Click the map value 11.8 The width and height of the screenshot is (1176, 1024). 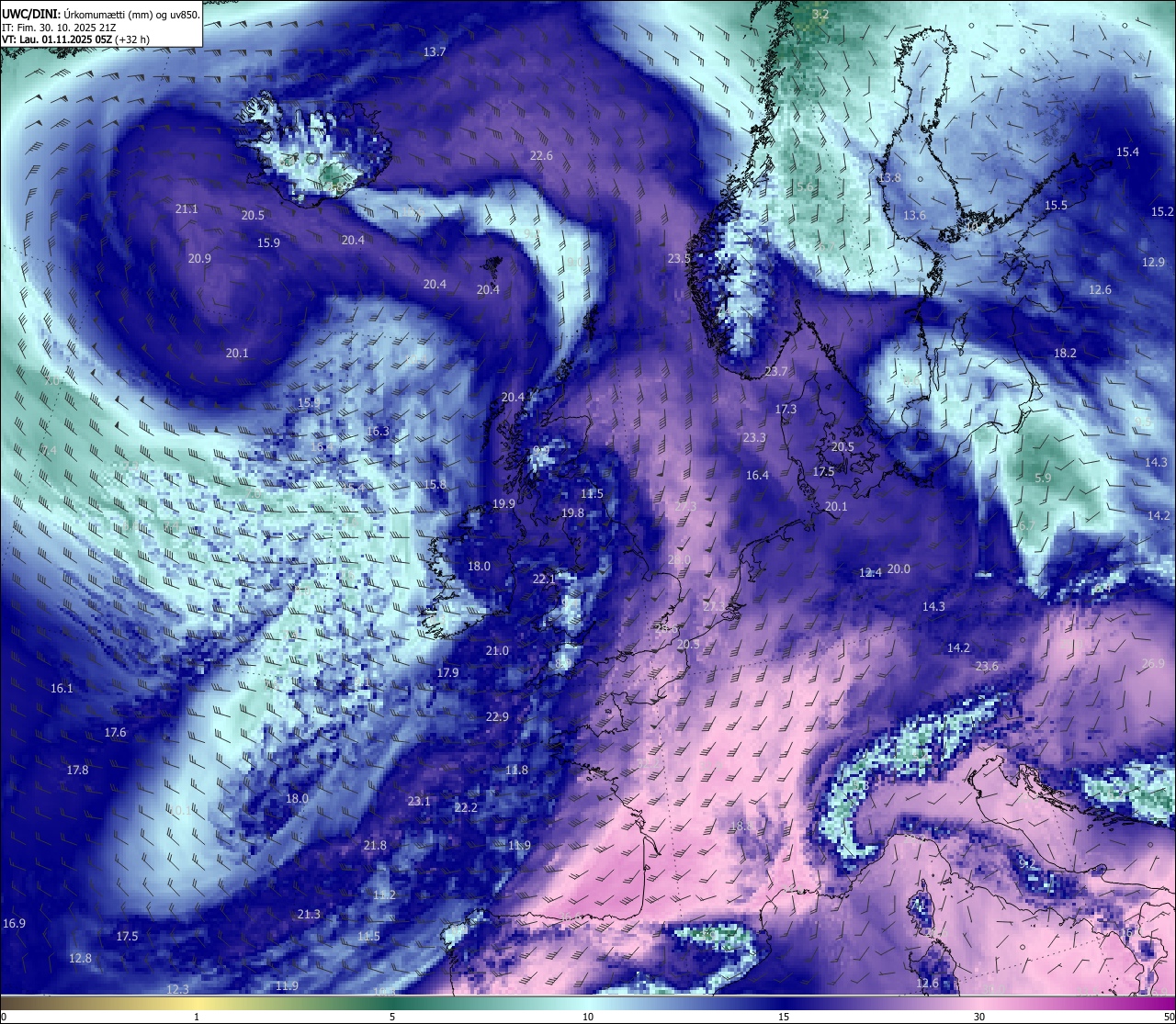point(516,771)
